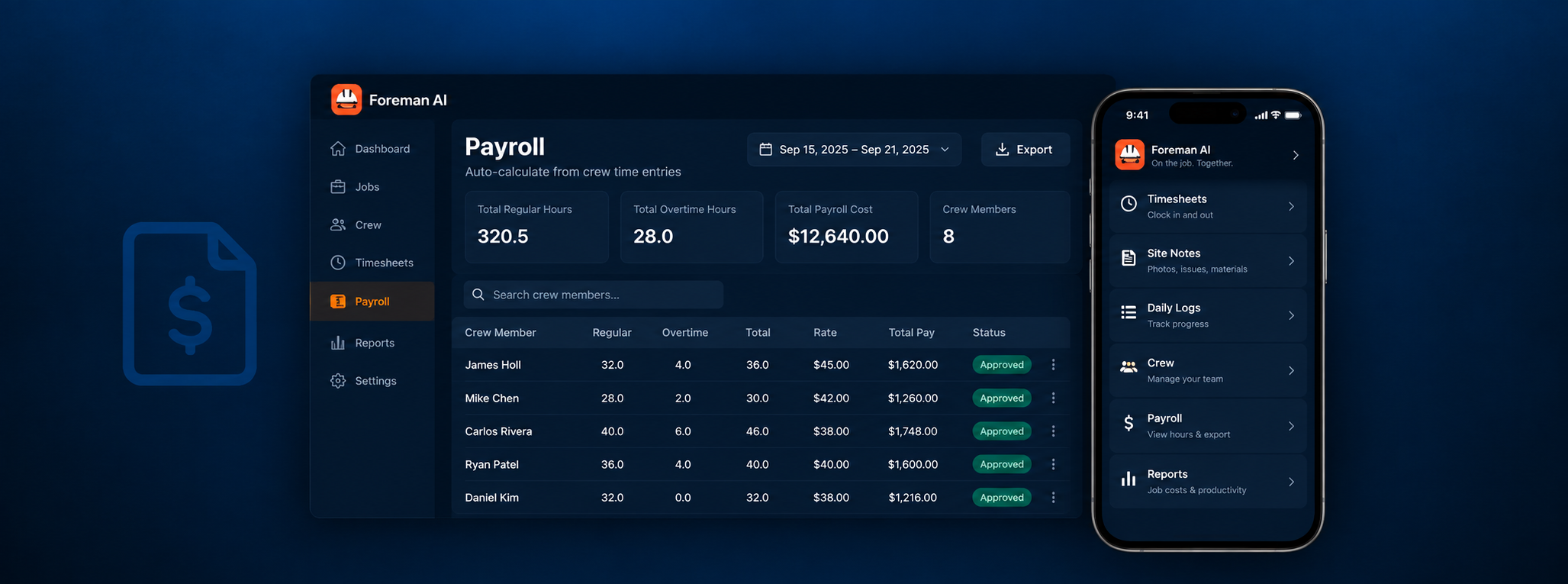Focus the Search crew members field

pyautogui.click(x=594, y=295)
